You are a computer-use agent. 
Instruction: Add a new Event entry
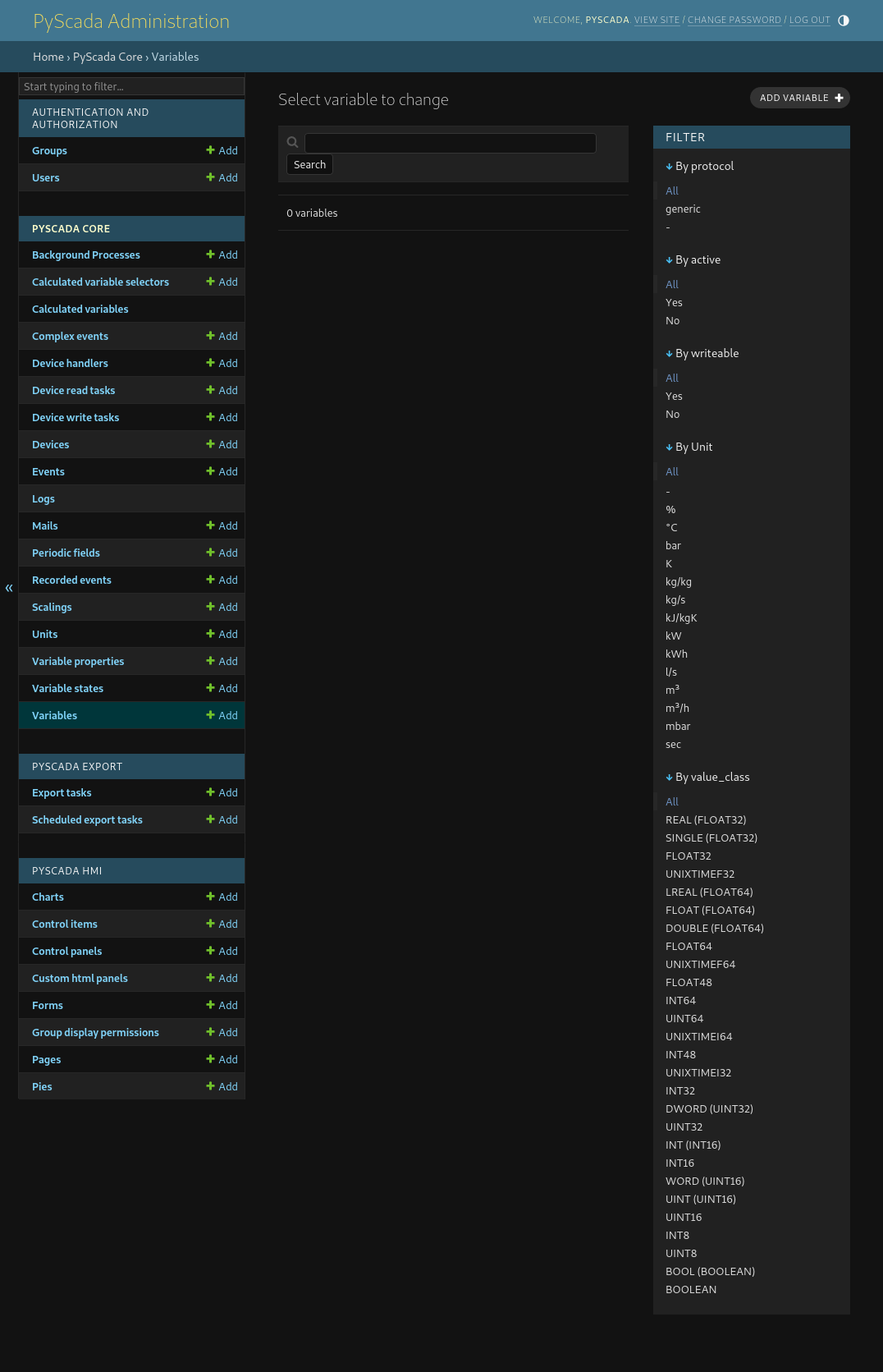tap(222, 471)
